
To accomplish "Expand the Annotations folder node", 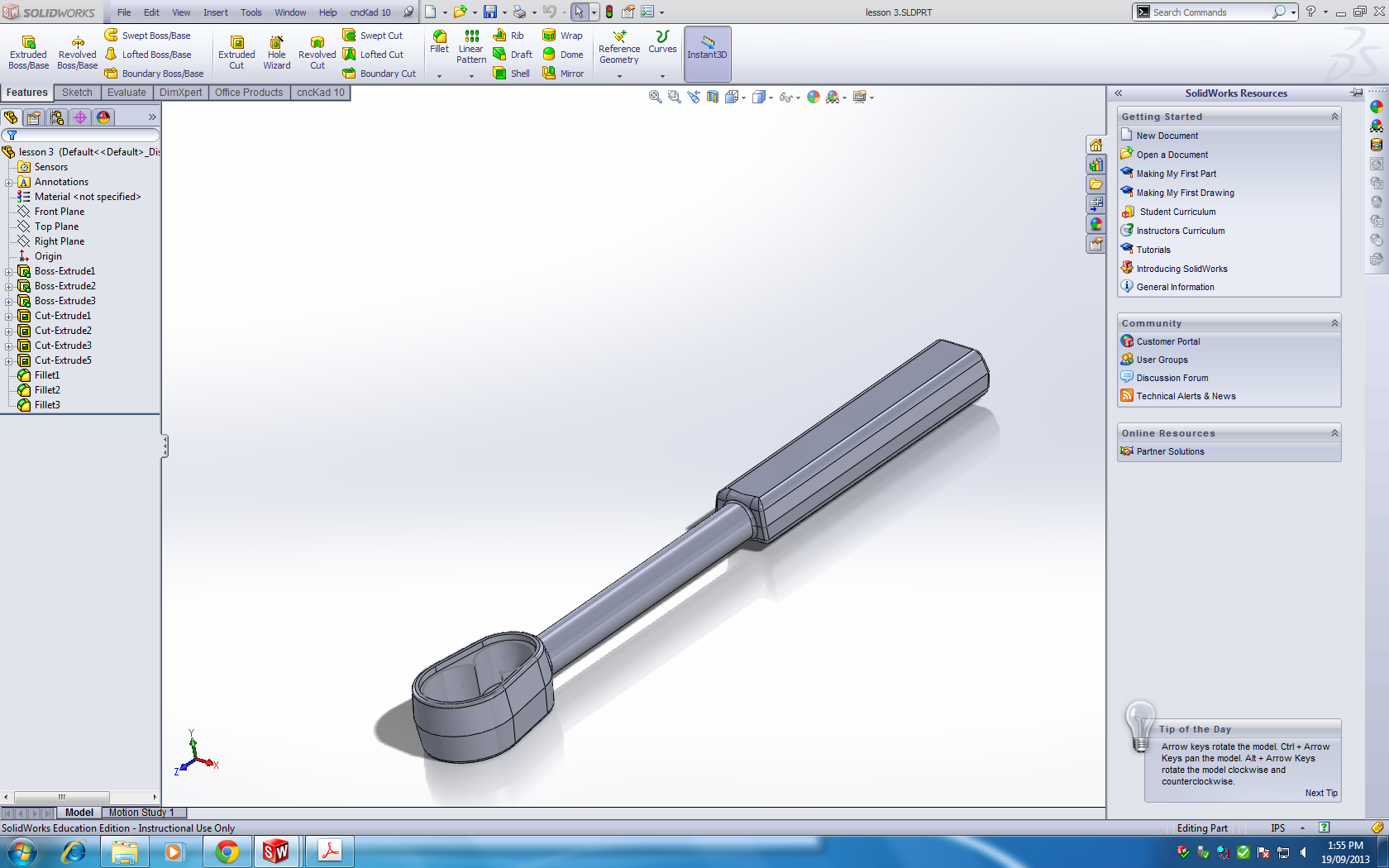I will (x=9, y=182).
